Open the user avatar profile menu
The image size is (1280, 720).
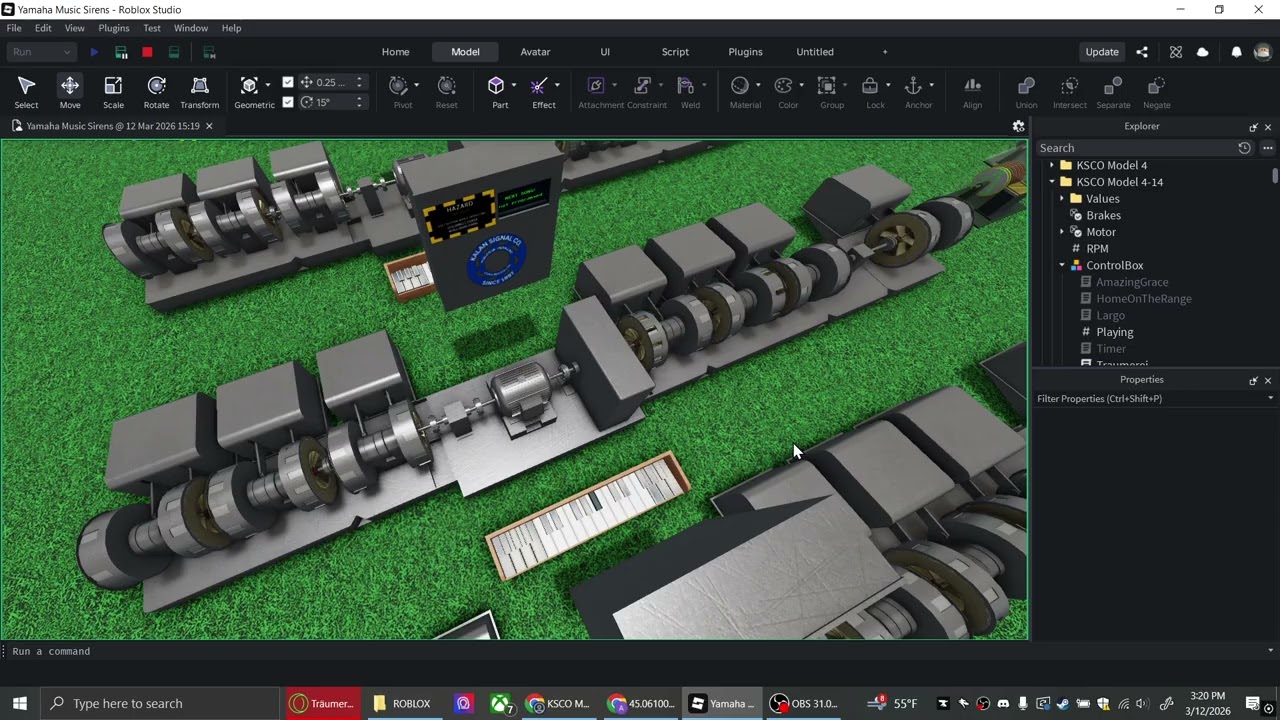(x=1263, y=52)
